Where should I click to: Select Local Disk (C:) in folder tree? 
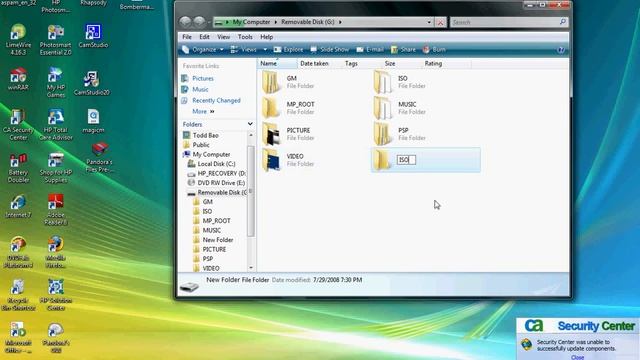211,164
